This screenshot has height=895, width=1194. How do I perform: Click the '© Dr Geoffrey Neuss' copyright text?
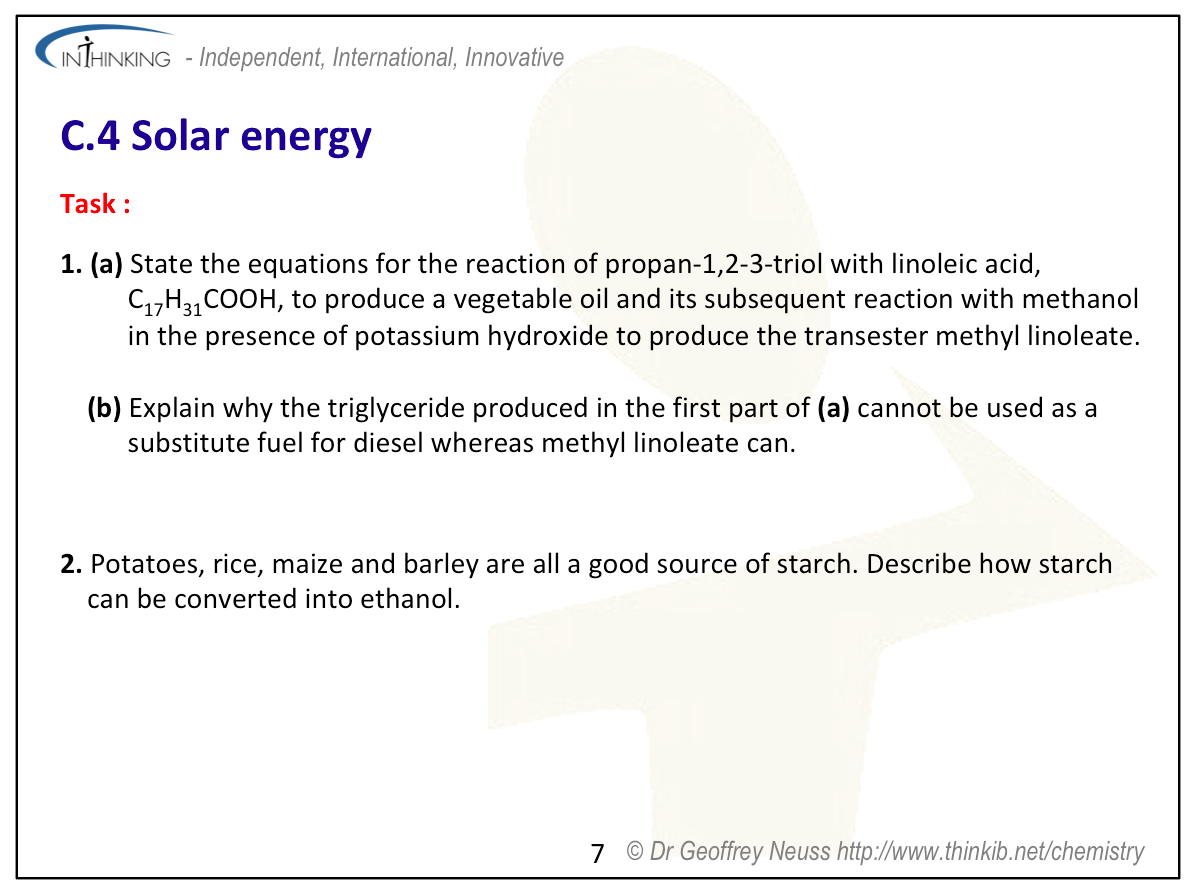(728, 852)
